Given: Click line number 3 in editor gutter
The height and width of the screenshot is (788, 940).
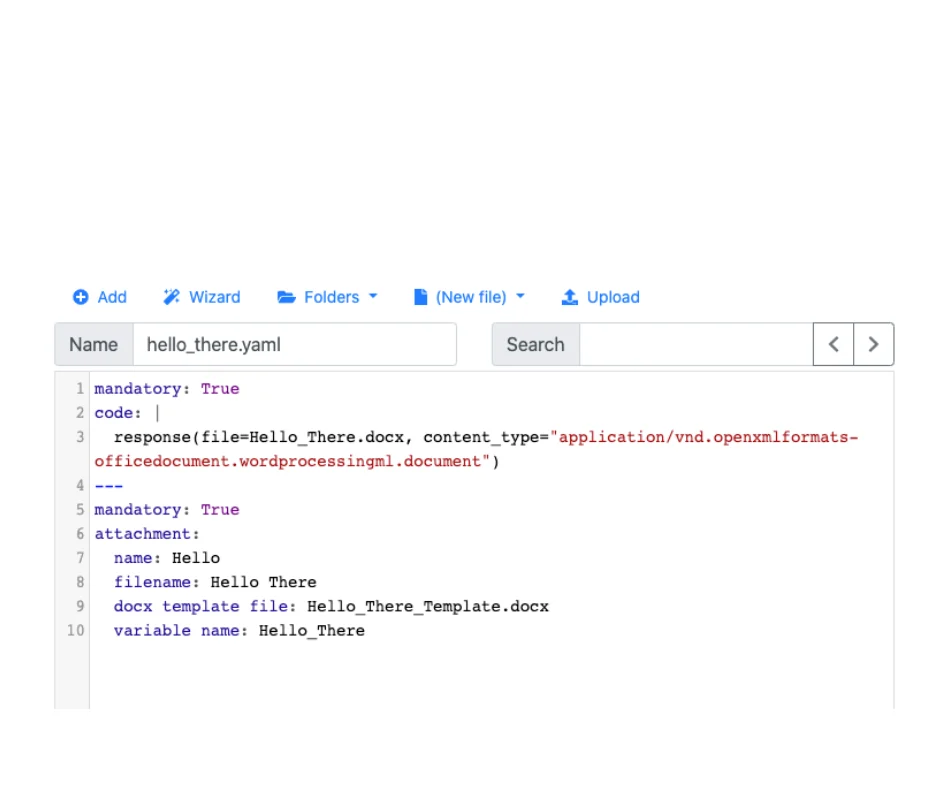Looking at the screenshot, I should (80, 437).
